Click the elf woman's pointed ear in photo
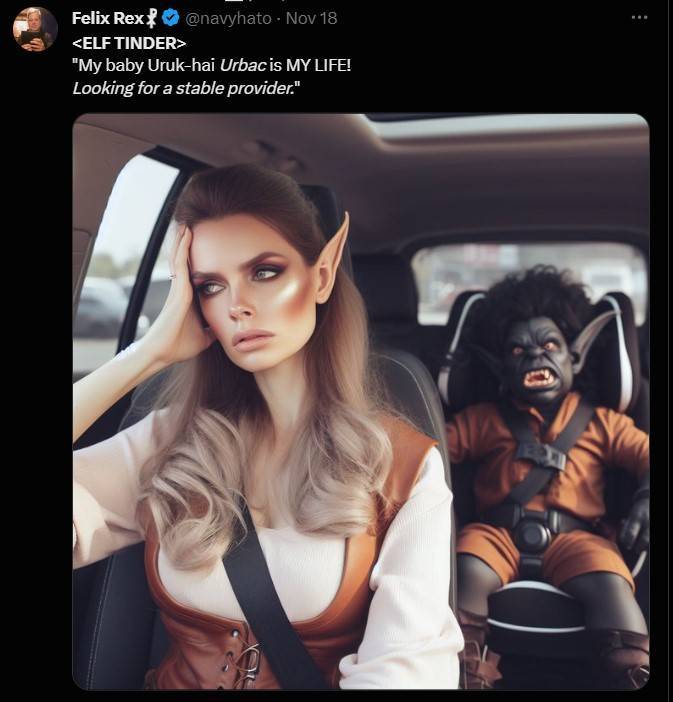673x702 pixels. pos(333,260)
